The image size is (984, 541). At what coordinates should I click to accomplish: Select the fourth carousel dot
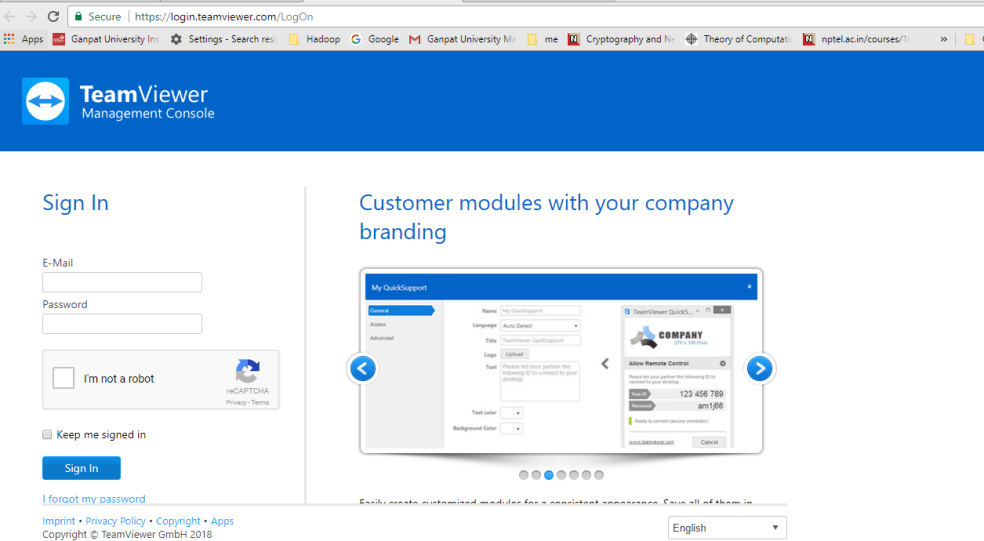(x=561, y=475)
